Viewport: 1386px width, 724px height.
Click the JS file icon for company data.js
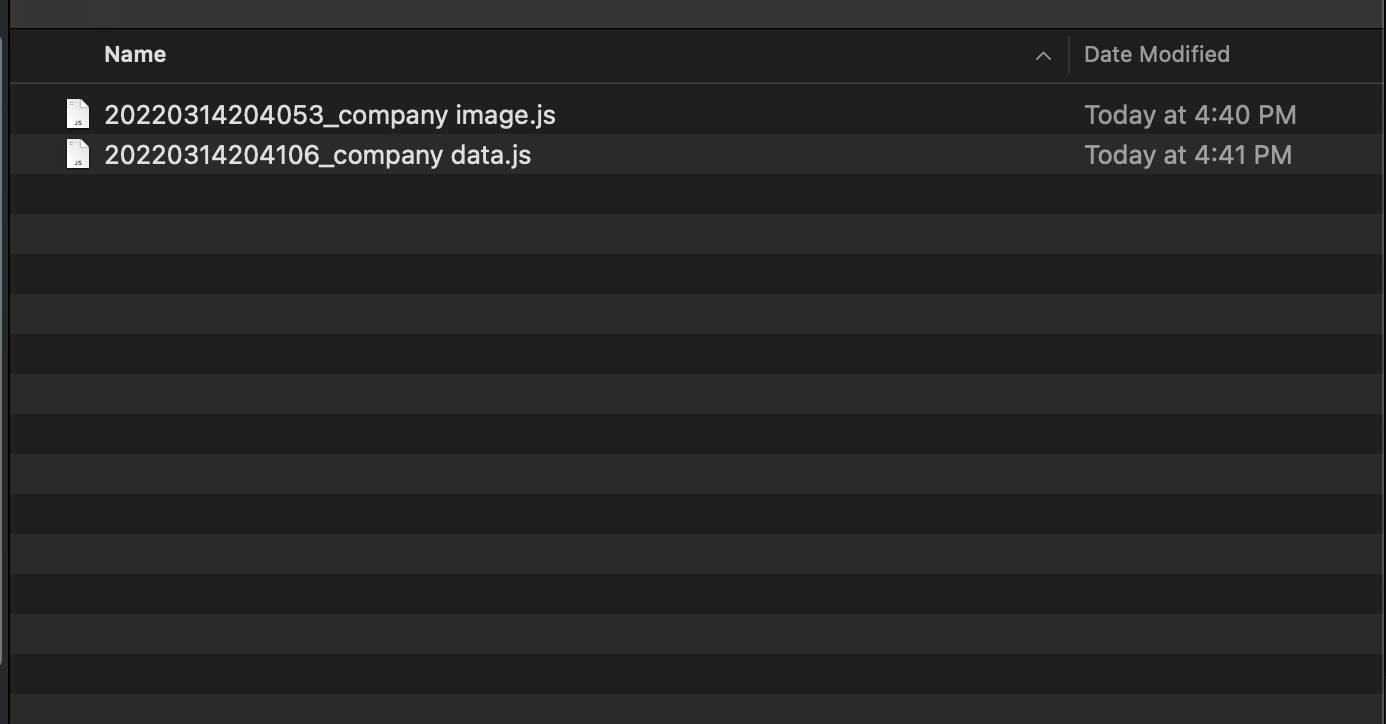78,155
